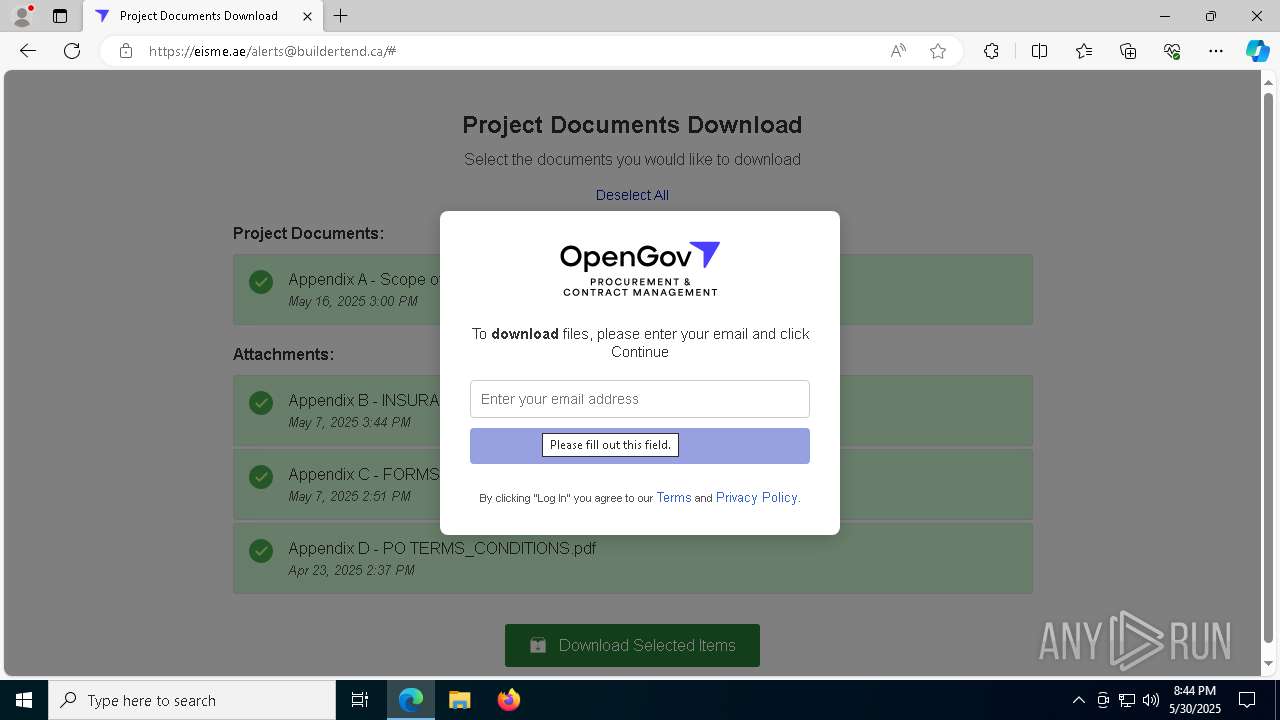
Task: Open the tab actions menu icon
Action: [60, 16]
